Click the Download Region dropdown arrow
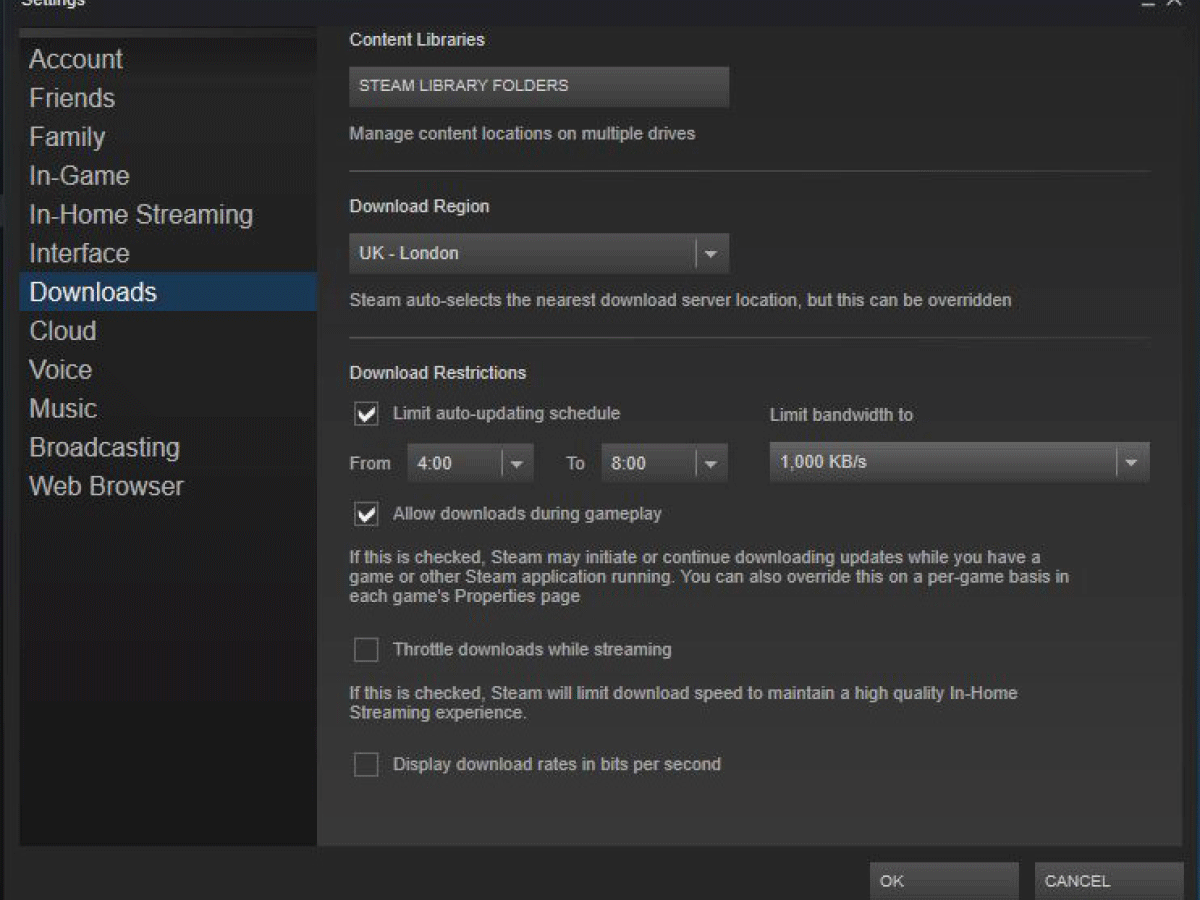1200x900 pixels. coord(711,254)
